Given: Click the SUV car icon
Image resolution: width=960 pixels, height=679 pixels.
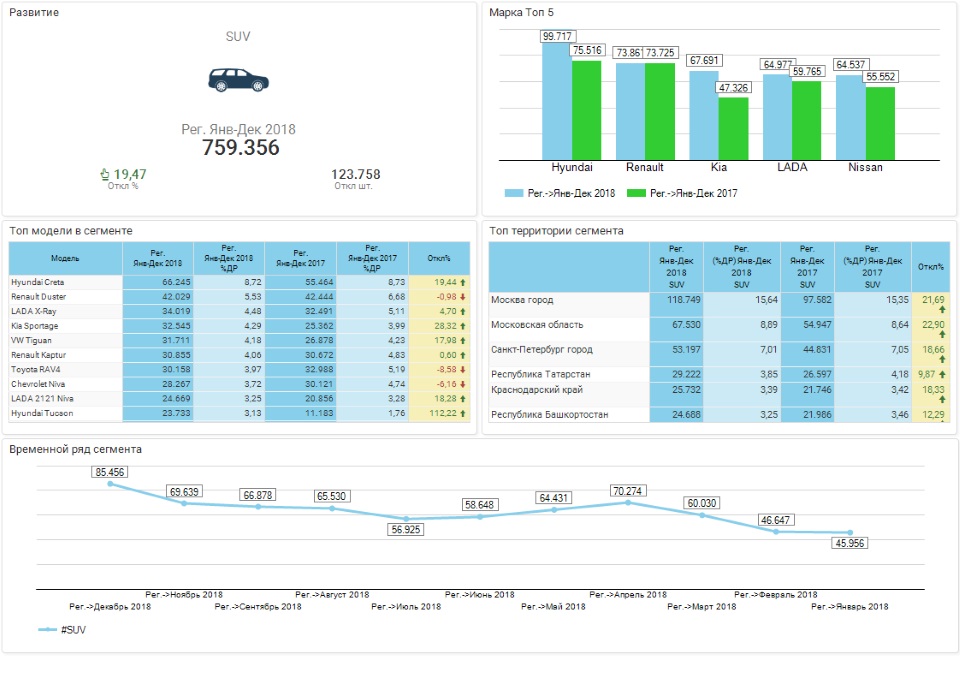Looking at the screenshot, I should (x=238, y=80).
